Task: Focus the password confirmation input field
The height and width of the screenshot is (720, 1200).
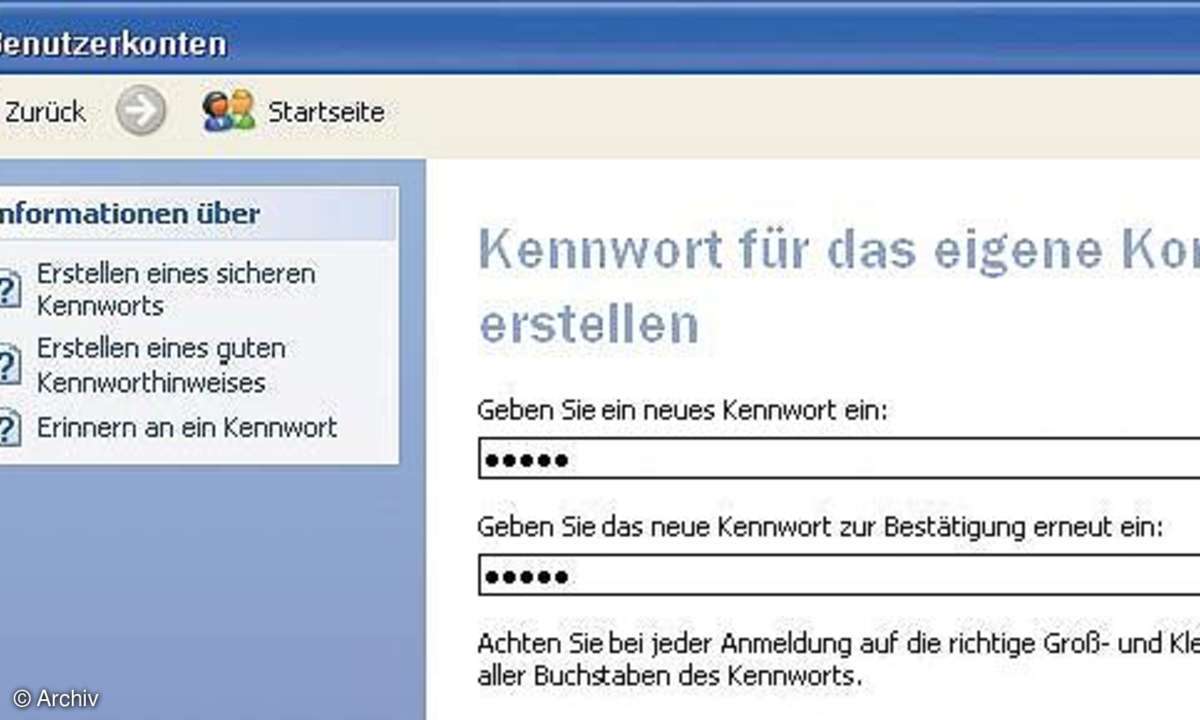Action: 839,576
